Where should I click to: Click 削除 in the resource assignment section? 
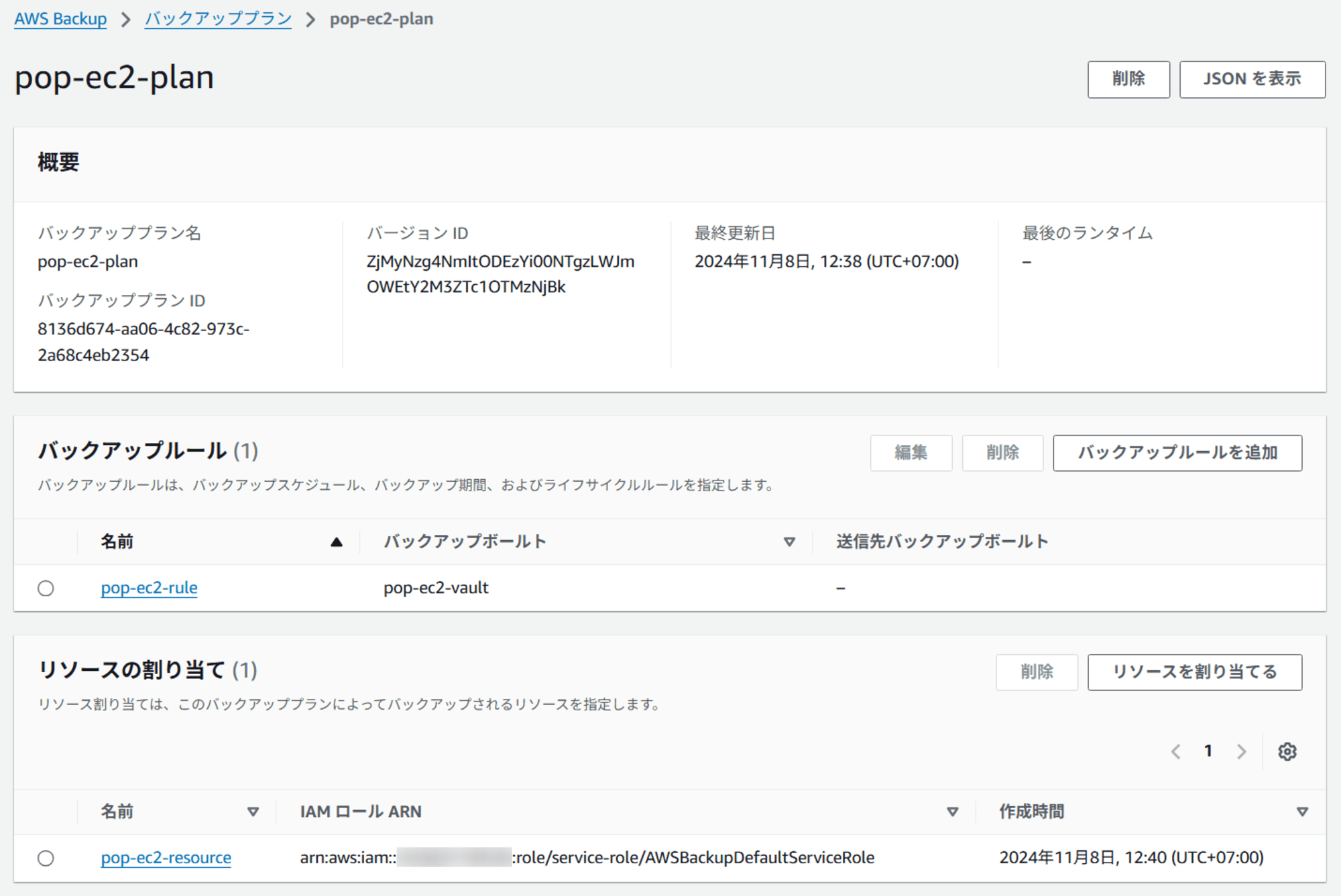tap(1037, 672)
